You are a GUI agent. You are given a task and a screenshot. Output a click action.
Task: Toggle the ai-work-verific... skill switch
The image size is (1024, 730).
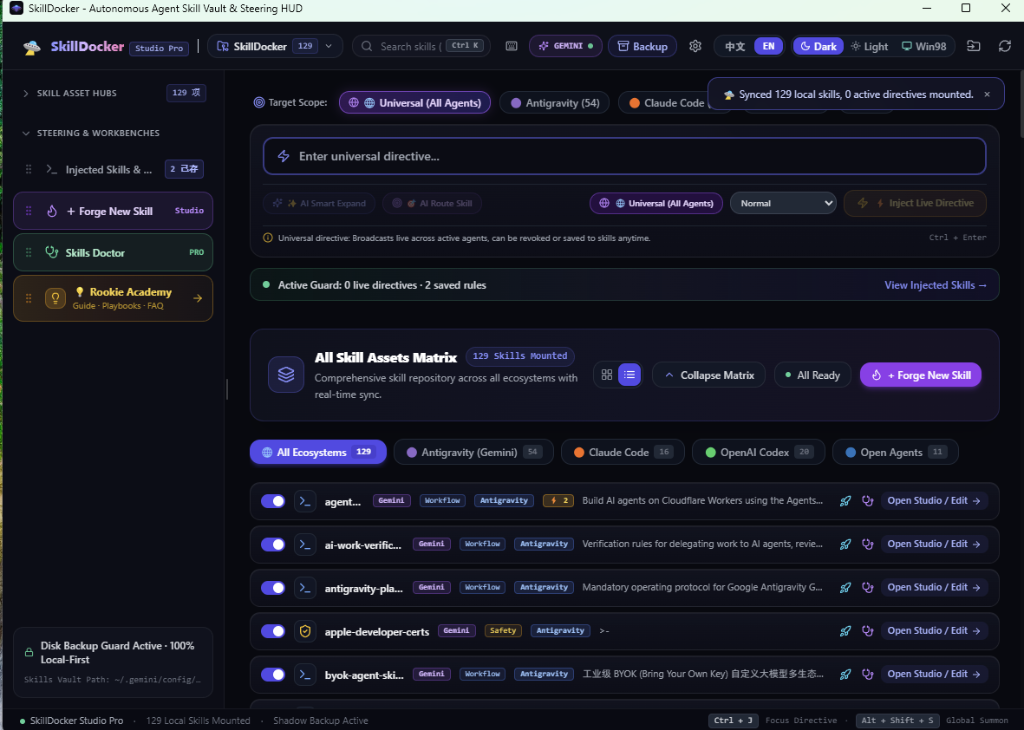pos(273,544)
